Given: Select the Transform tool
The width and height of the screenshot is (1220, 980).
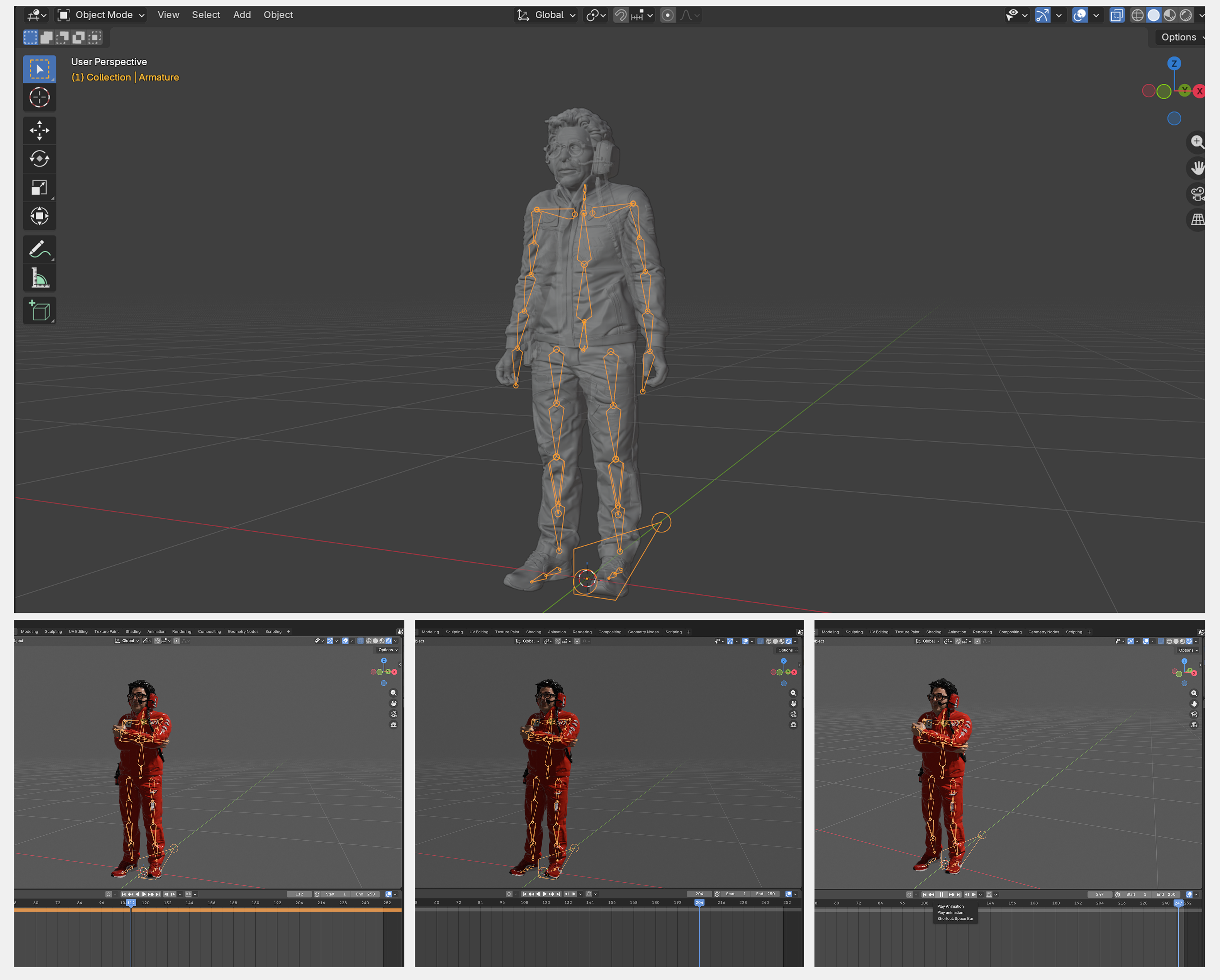Looking at the screenshot, I should [39, 215].
